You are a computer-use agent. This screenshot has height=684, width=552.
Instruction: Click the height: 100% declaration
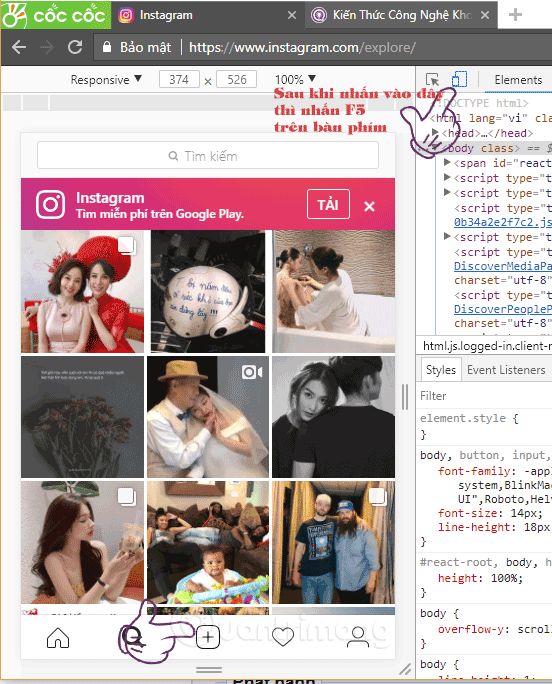(480, 578)
